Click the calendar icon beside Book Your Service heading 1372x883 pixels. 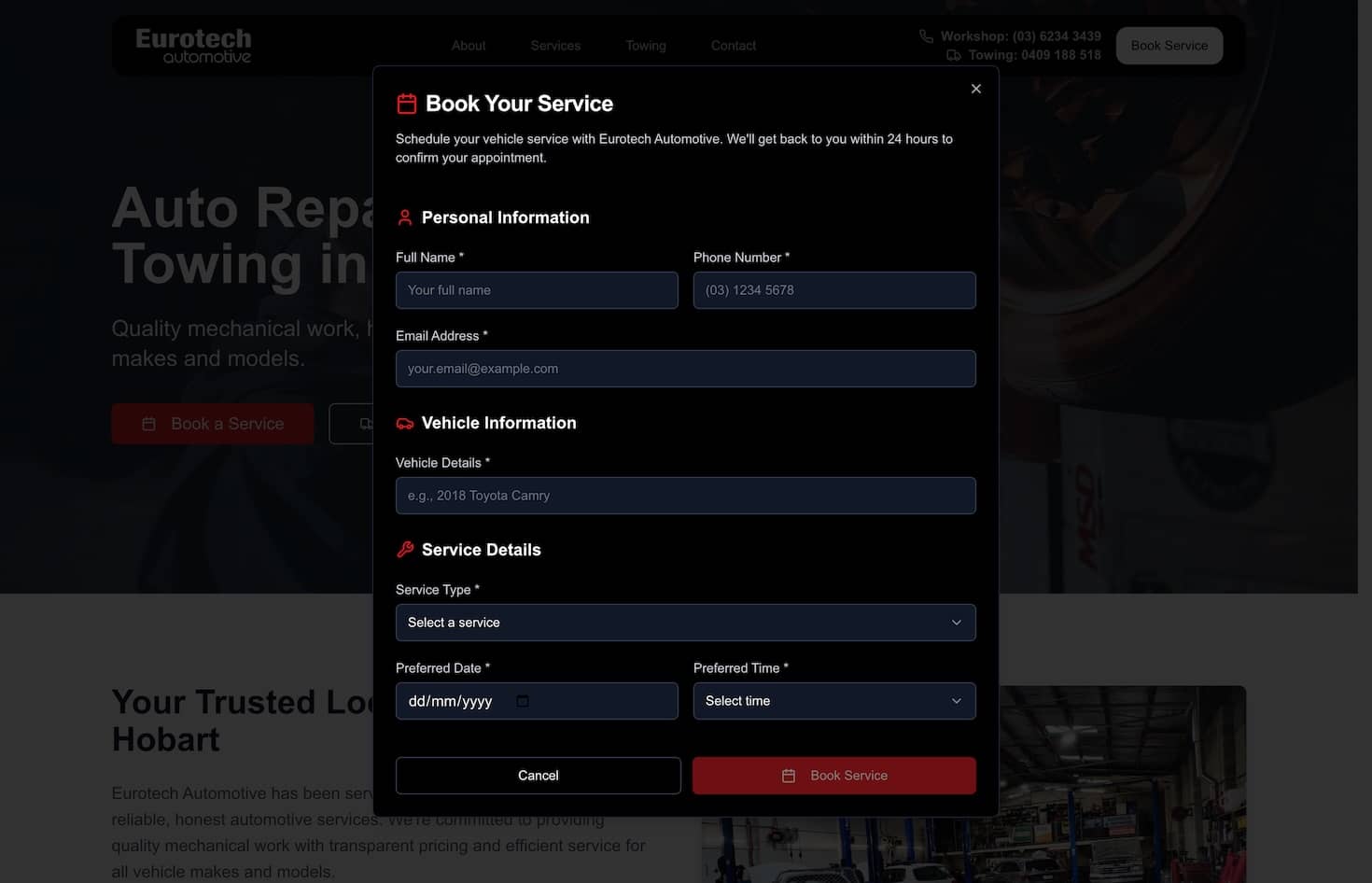point(407,104)
